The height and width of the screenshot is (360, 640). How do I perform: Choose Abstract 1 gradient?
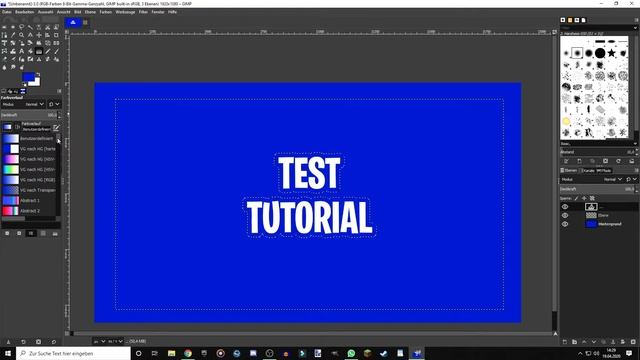click(x=29, y=200)
